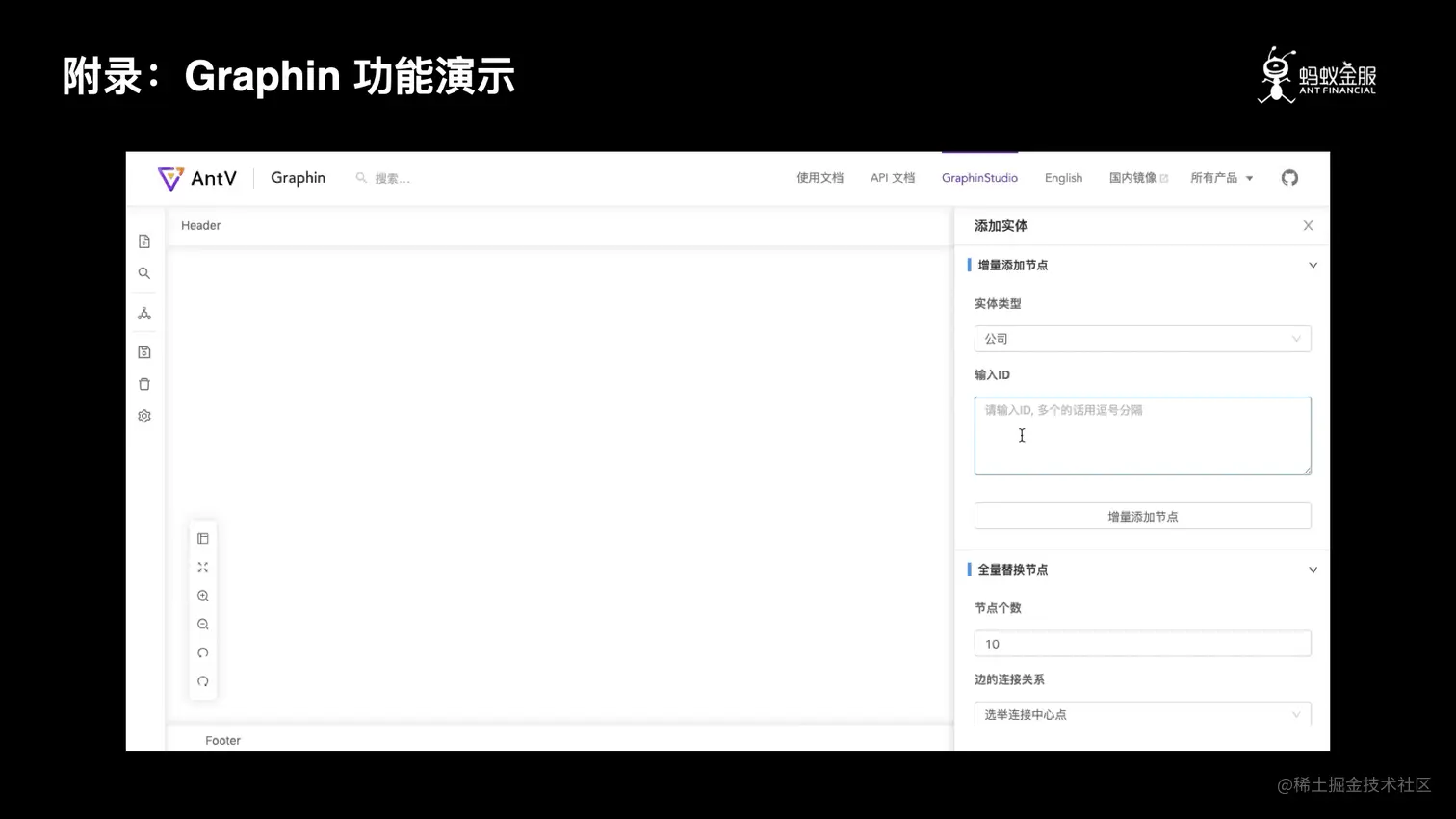Open the search tool in the sidebar
The height and width of the screenshot is (819, 1456).
(x=144, y=273)
